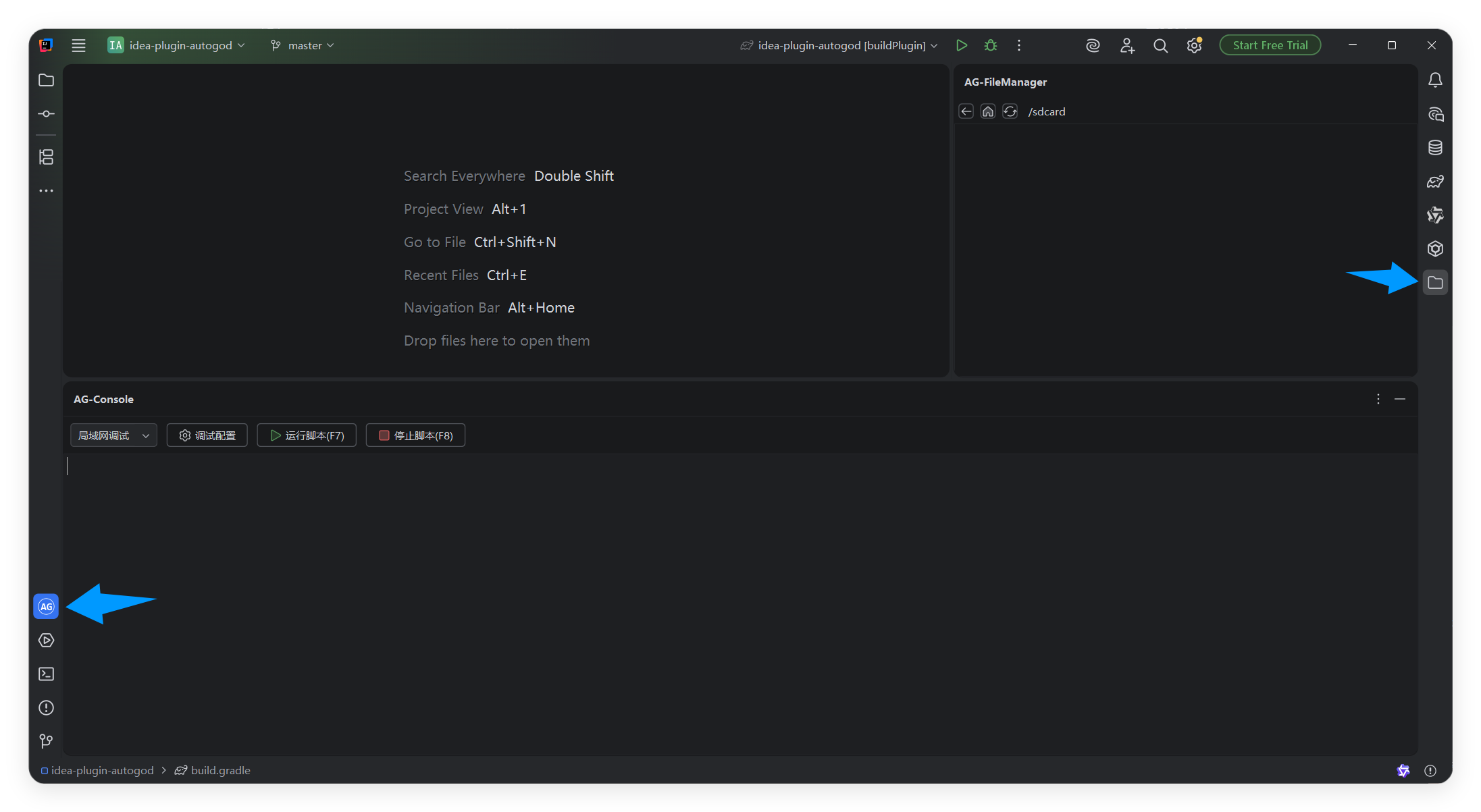
Task: Go to home directory in AG-FileManager
Action: point(988,111)
